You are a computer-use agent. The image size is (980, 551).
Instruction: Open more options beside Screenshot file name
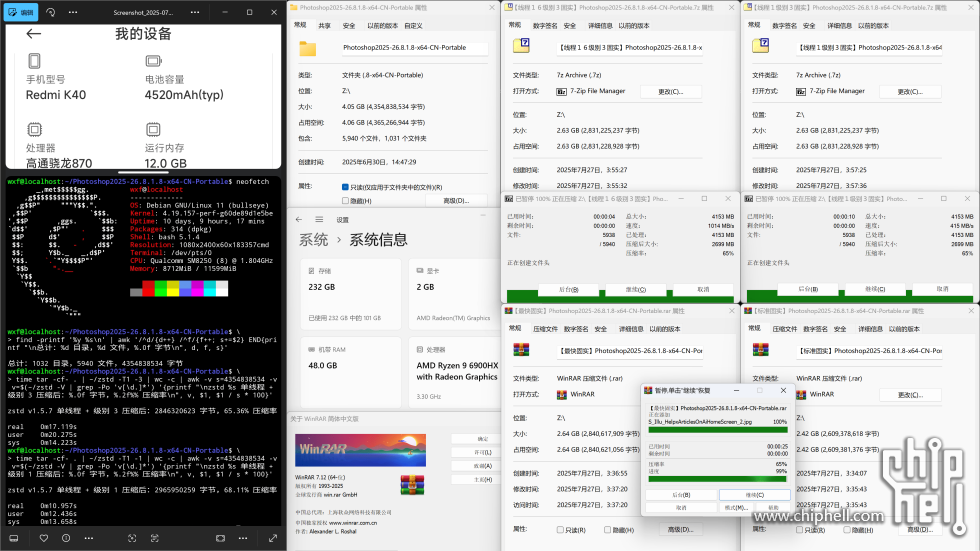(195, 12)
